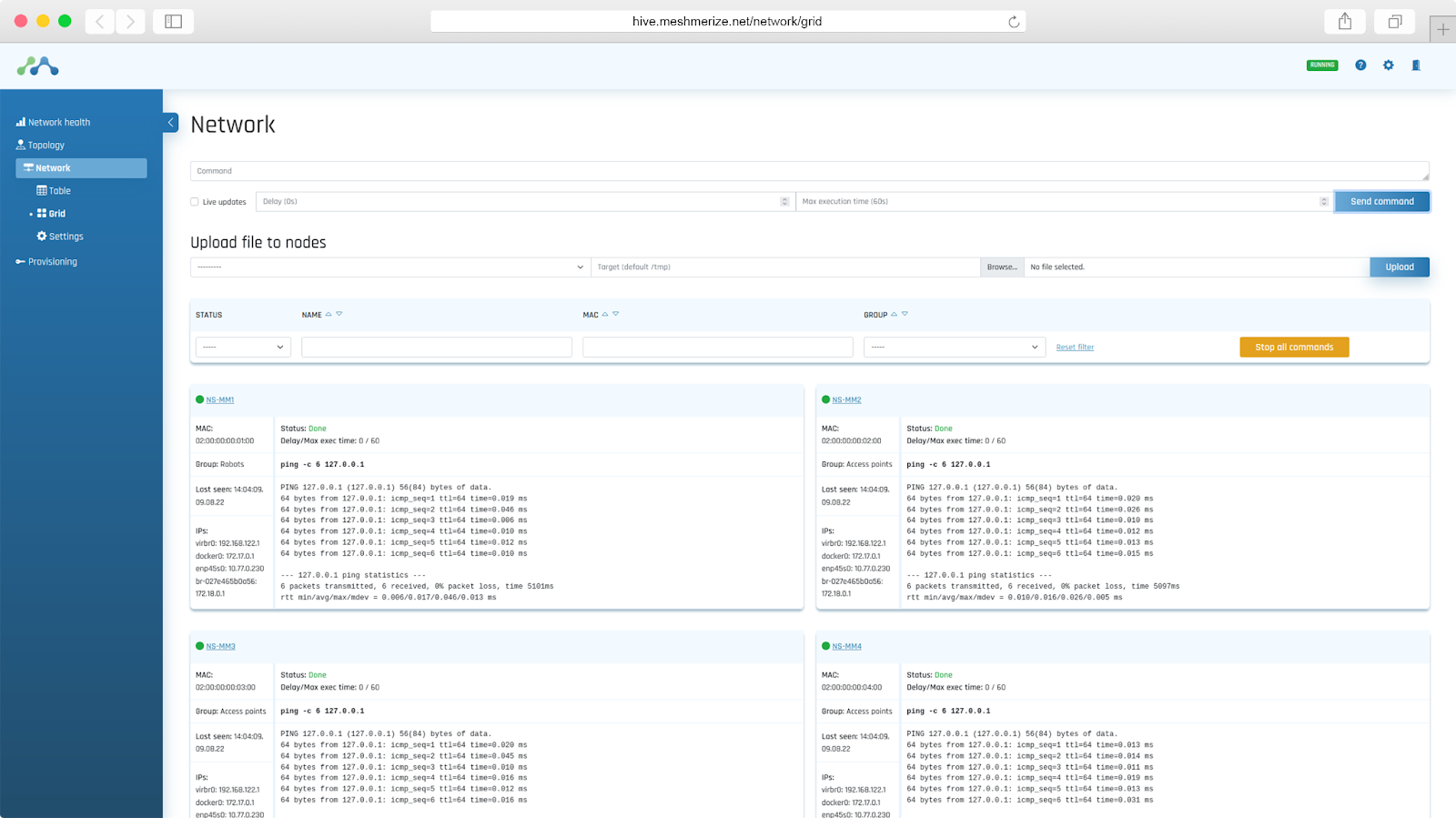Sort MAC column descending with down arrow
This screenshot has width=1456, height=818.
point(616,314)
